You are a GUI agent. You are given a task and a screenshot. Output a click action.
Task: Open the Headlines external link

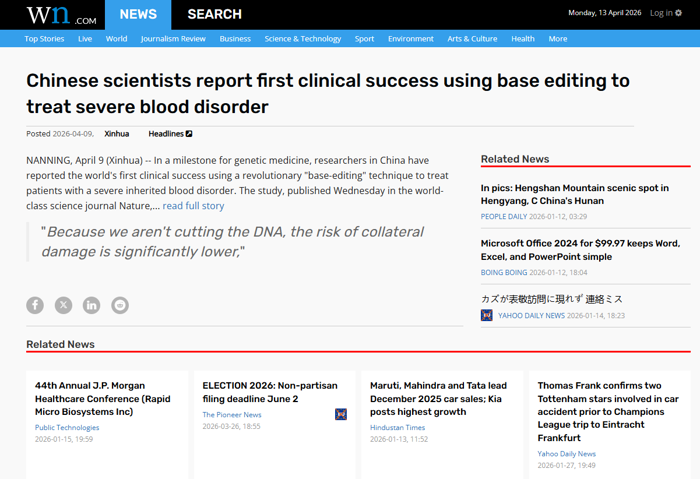coord(170,134)
